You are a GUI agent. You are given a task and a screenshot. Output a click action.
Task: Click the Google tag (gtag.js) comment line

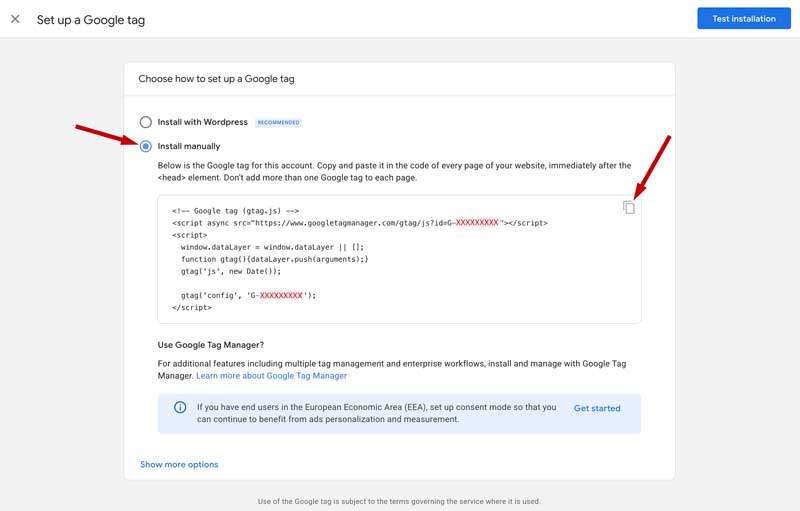(x=236, y=211)
